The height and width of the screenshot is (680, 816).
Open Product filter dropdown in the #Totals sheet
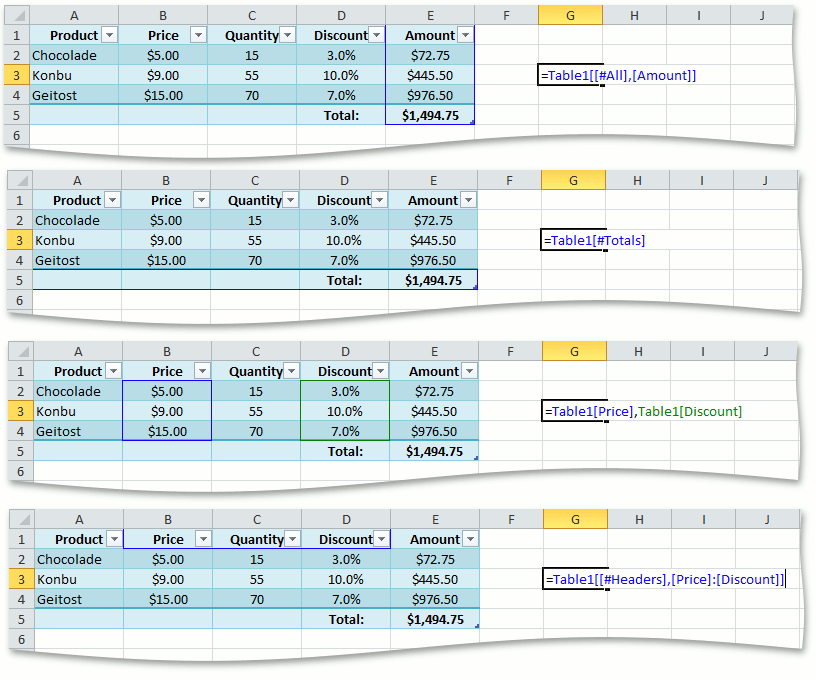click(112, 200)
